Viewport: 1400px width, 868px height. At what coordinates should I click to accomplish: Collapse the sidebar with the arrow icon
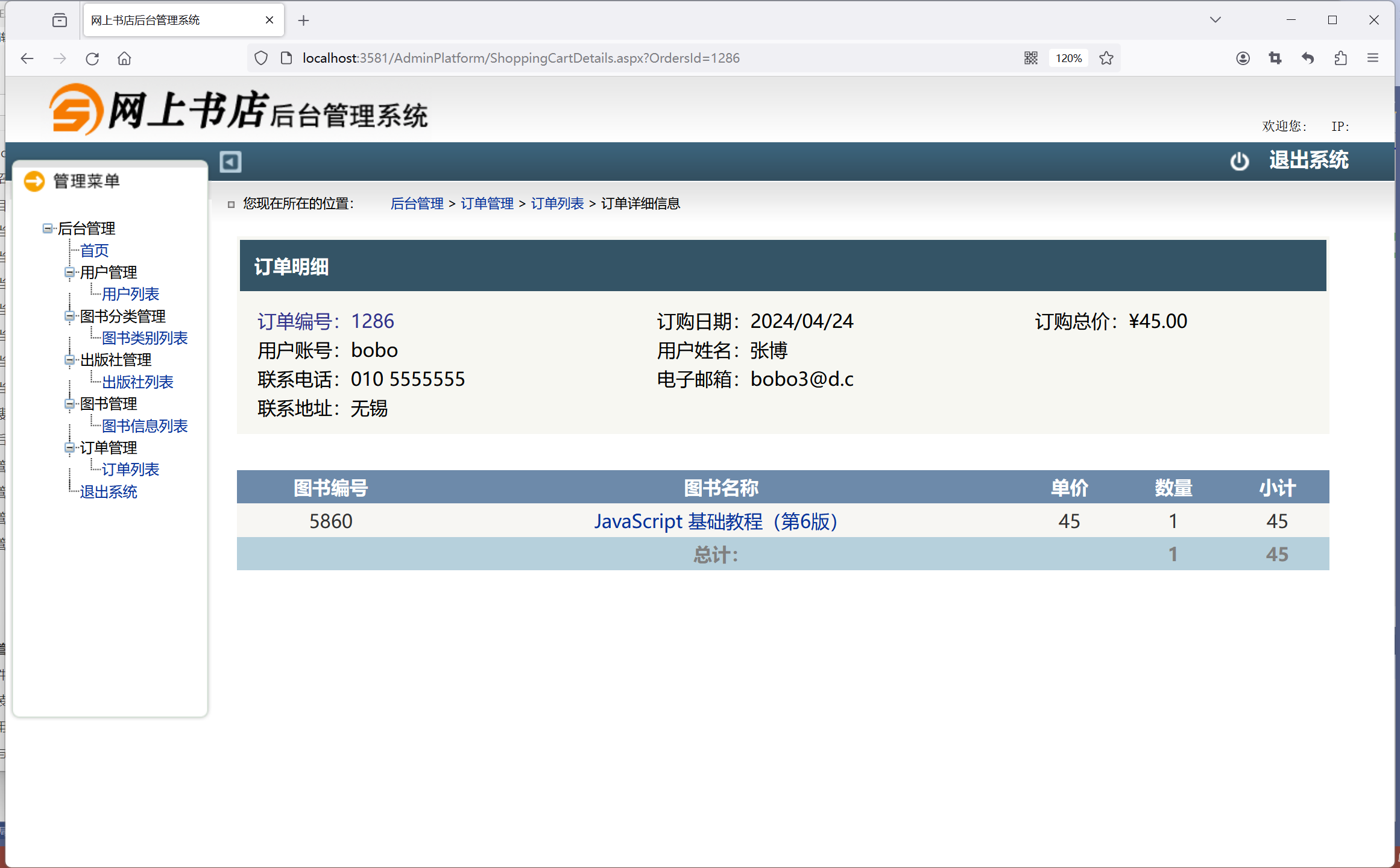pos(230,162)
